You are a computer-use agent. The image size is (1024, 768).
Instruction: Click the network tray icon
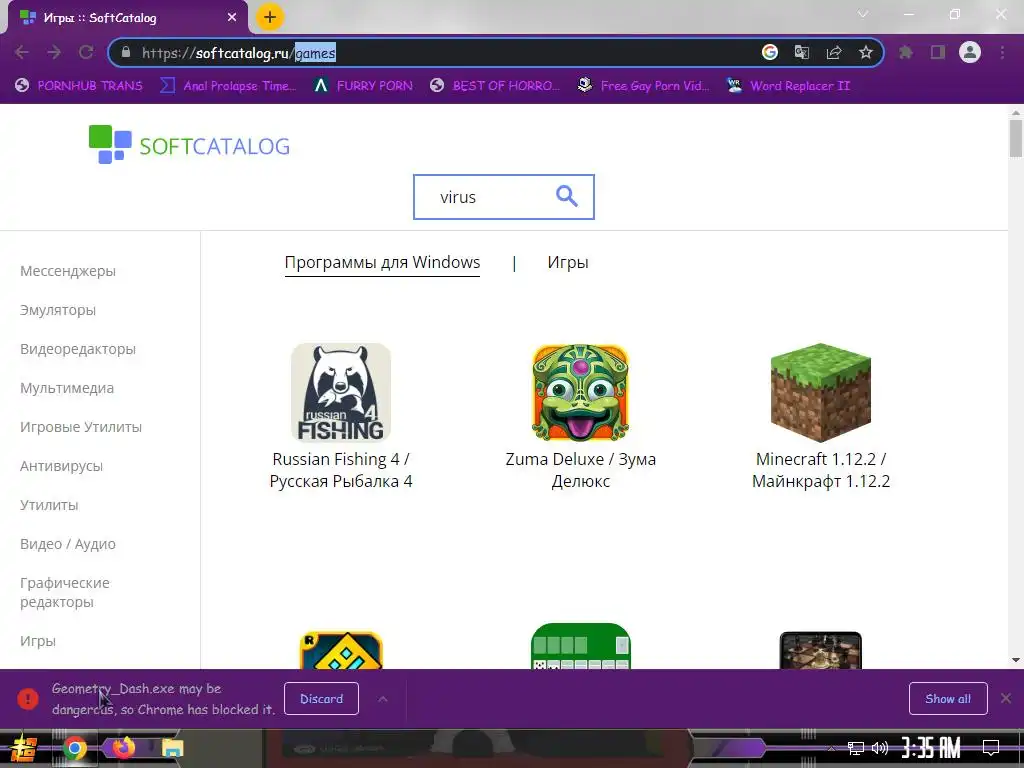point(855,748)
